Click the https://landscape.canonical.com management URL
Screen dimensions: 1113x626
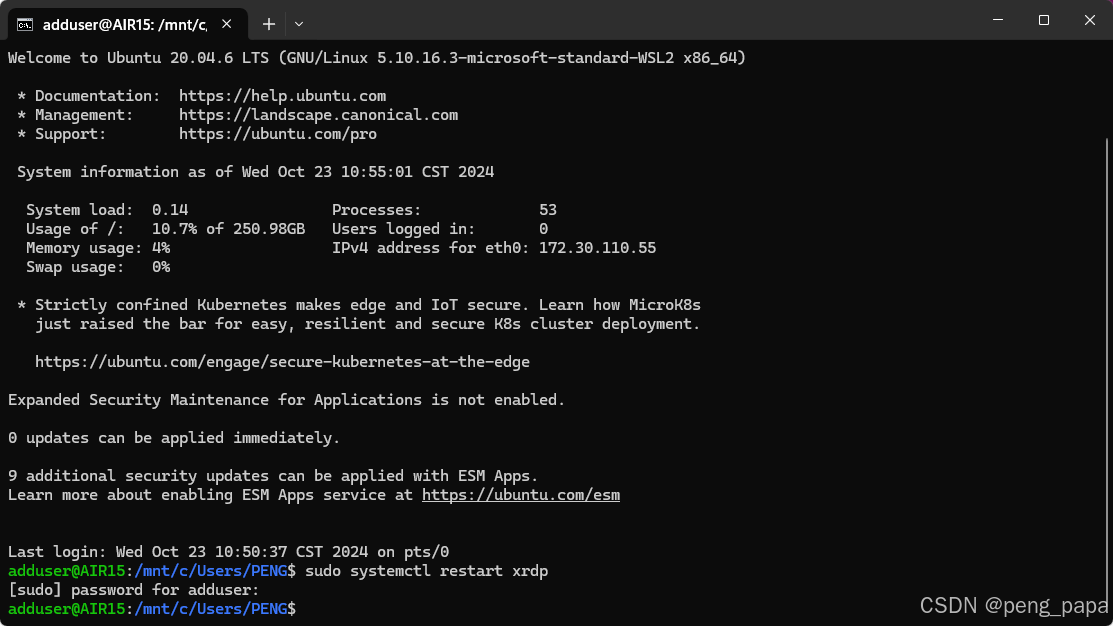(318, 115)
